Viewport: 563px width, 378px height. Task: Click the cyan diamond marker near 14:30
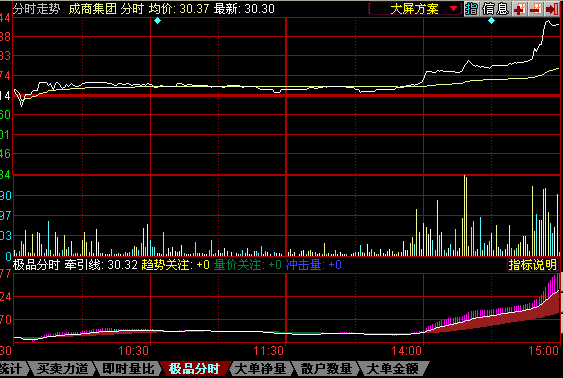tap(492, 21)
